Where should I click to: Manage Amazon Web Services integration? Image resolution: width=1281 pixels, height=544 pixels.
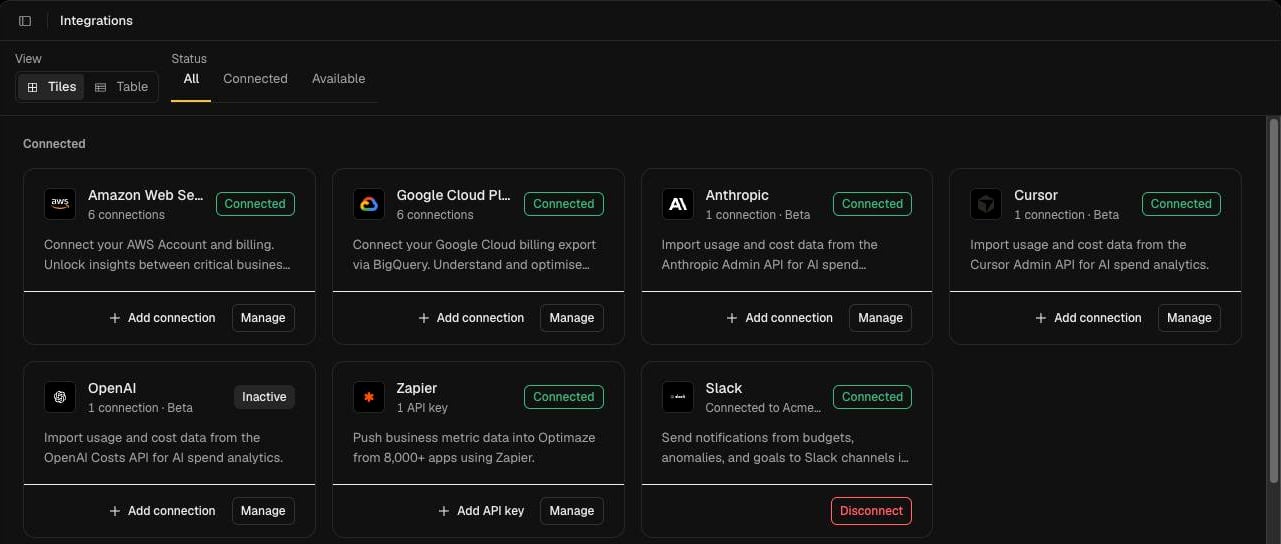[x=263, y=318]
